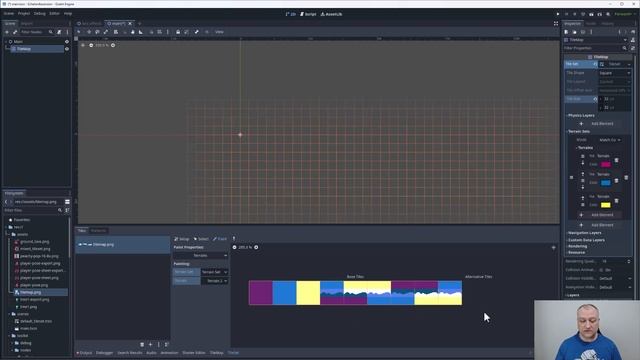Toggle Collision Animatable checkbox
640x360 pixels.
click(601, 270)
